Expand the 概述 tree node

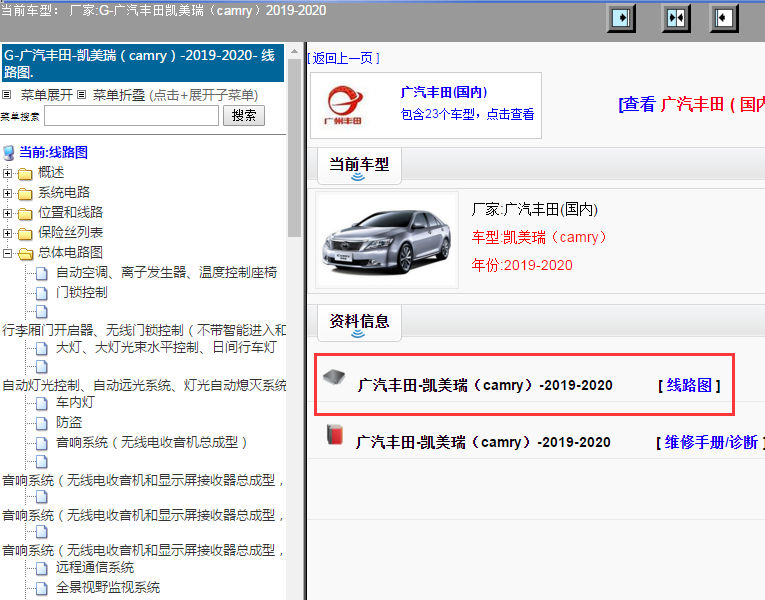[x=7, y=173]
